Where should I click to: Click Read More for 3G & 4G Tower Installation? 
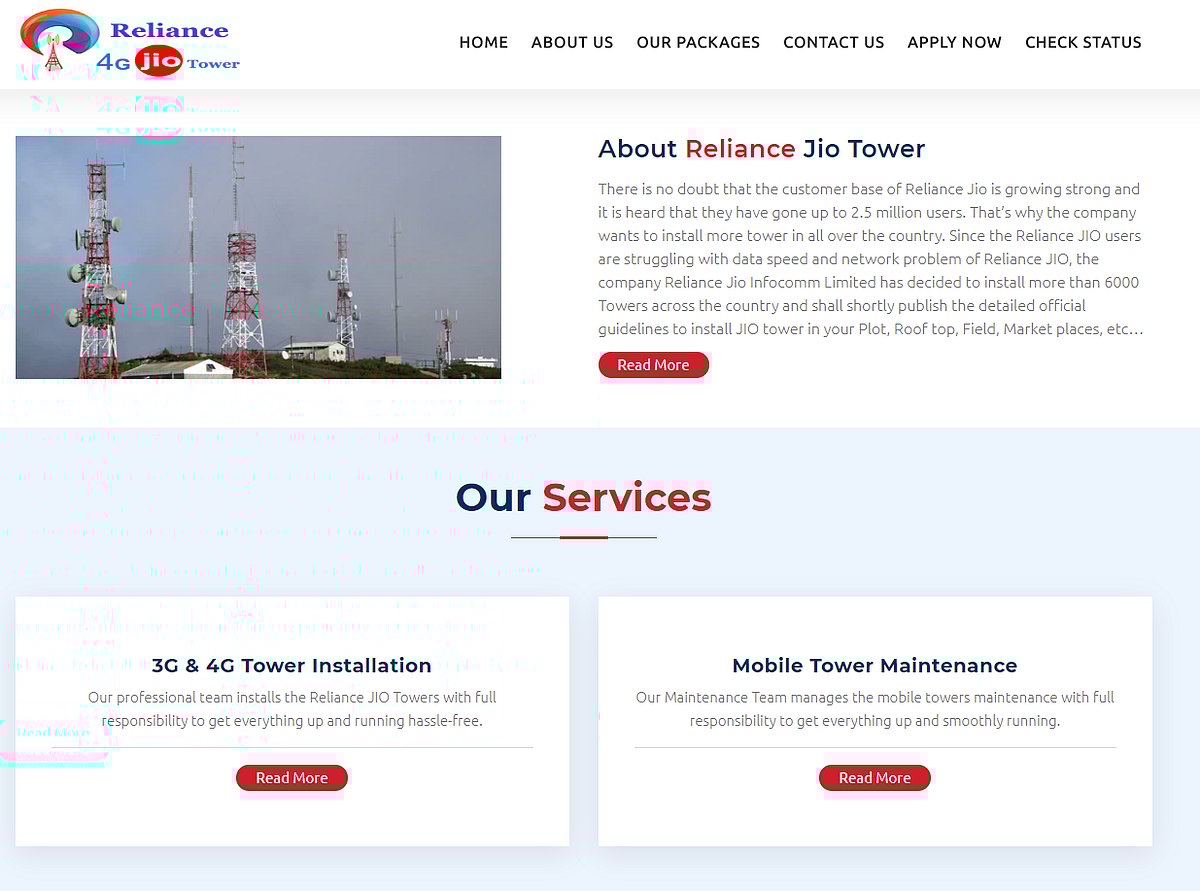(291, 777)
